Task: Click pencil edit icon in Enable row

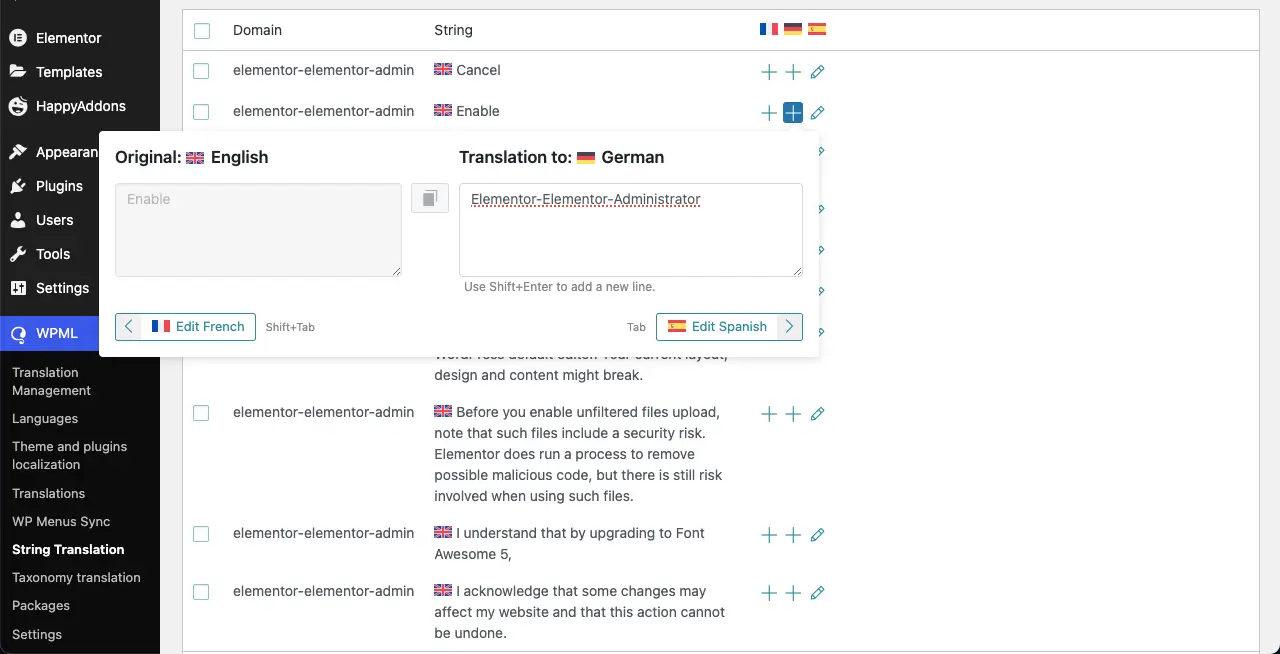Action: pos(817,113)
